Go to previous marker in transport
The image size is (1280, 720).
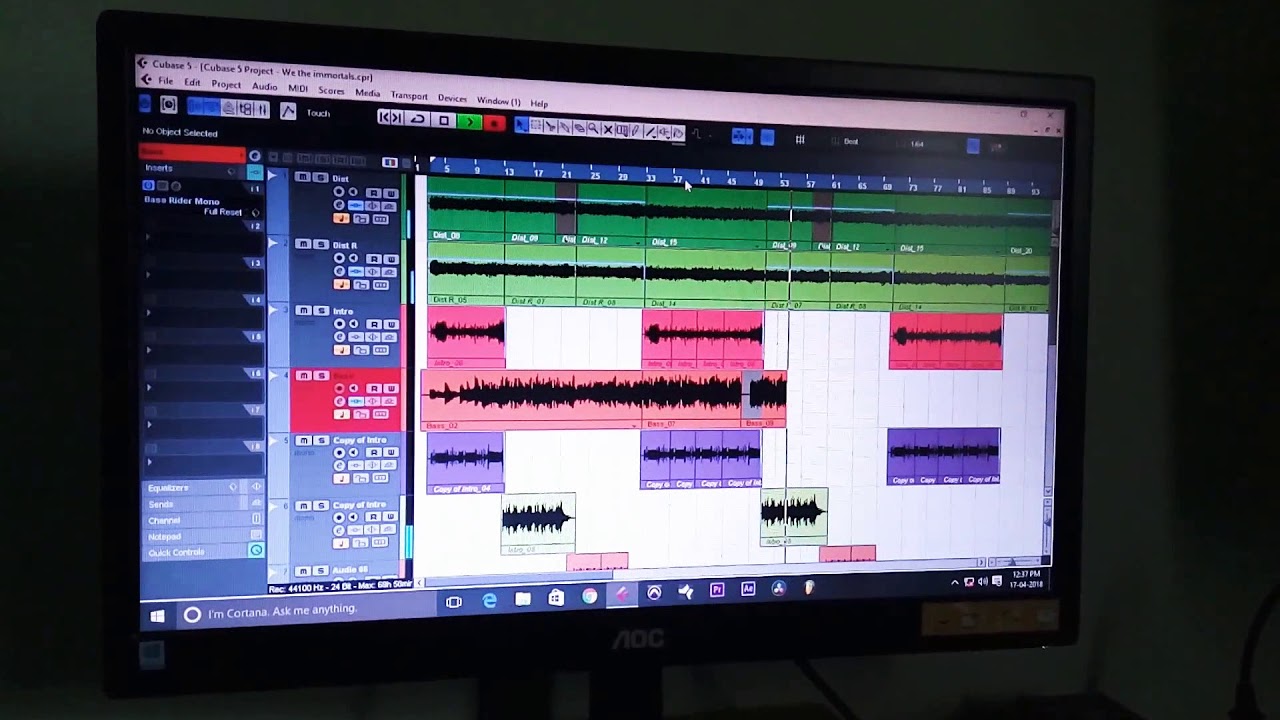(x=383, y=118)
